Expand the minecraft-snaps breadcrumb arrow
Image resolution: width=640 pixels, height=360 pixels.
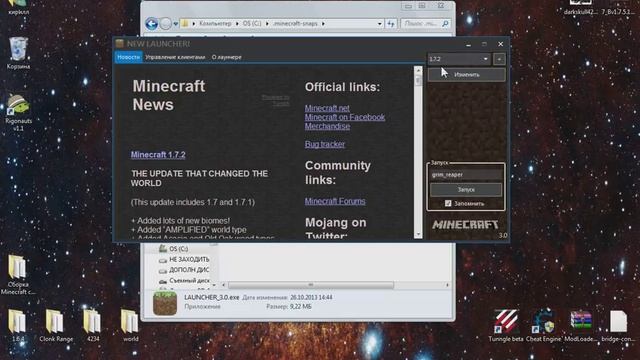coord(323,24)
